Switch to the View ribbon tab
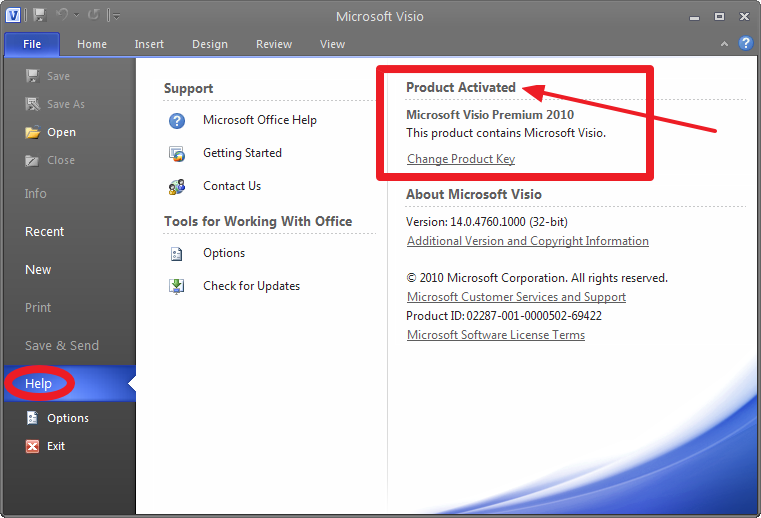The image size is (761, 518). coord(332,44)
